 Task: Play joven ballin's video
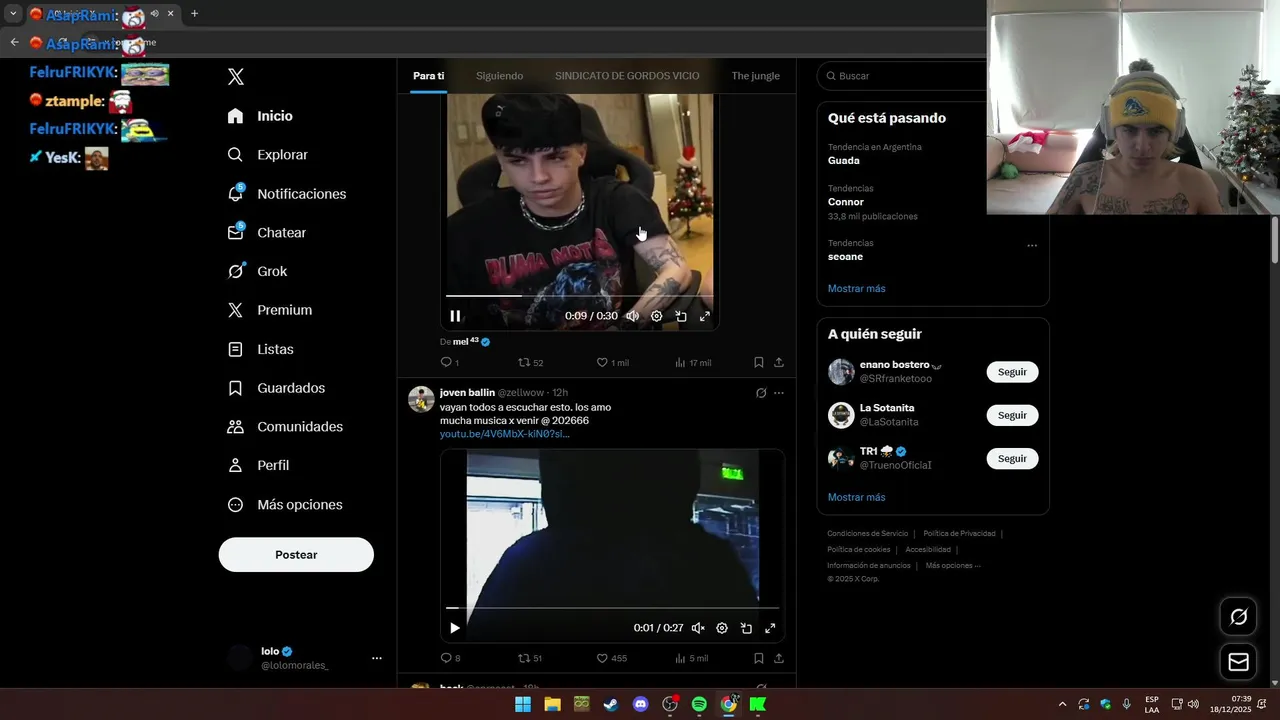pos(455,628)
